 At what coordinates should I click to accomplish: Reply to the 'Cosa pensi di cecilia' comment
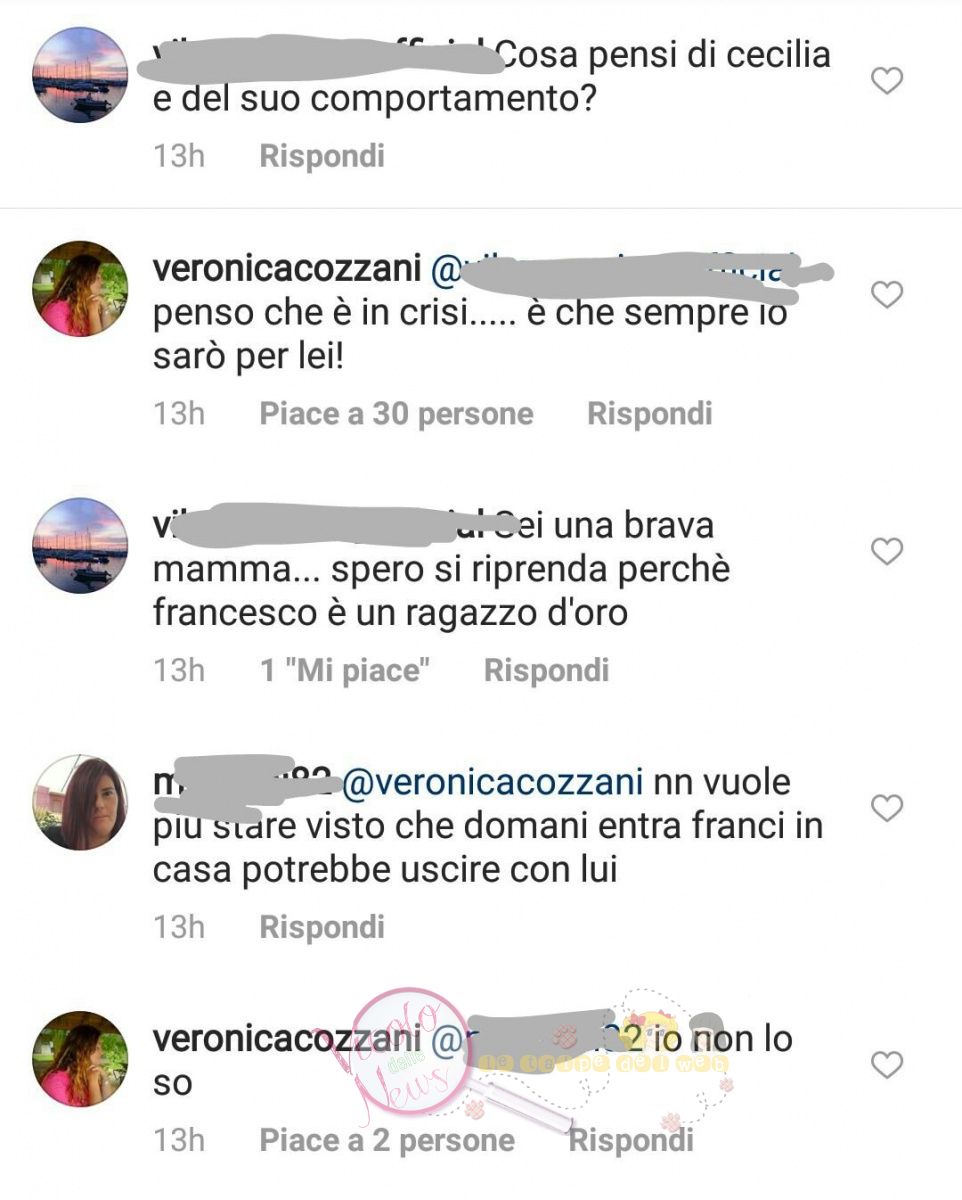(x=322, y=157)
